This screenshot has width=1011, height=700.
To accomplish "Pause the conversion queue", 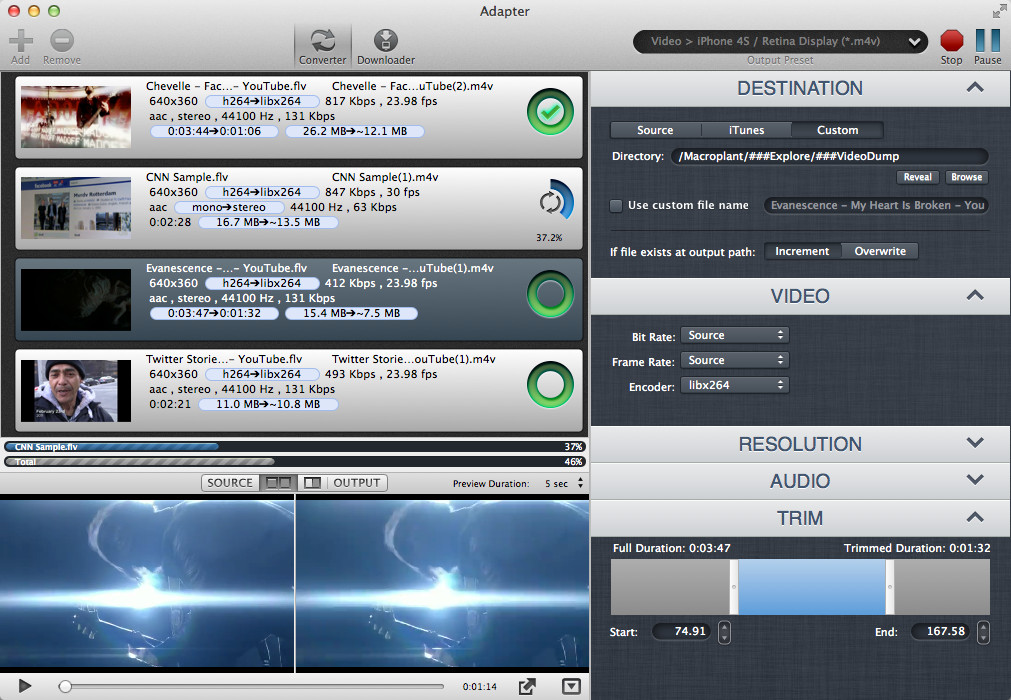I will click(988, 41).
